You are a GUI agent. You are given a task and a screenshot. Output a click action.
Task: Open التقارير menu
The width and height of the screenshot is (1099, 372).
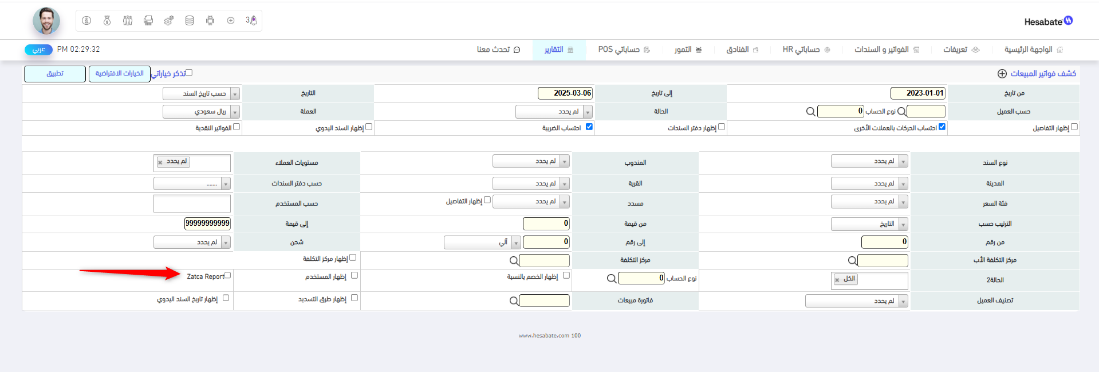[x=560, y=50]
